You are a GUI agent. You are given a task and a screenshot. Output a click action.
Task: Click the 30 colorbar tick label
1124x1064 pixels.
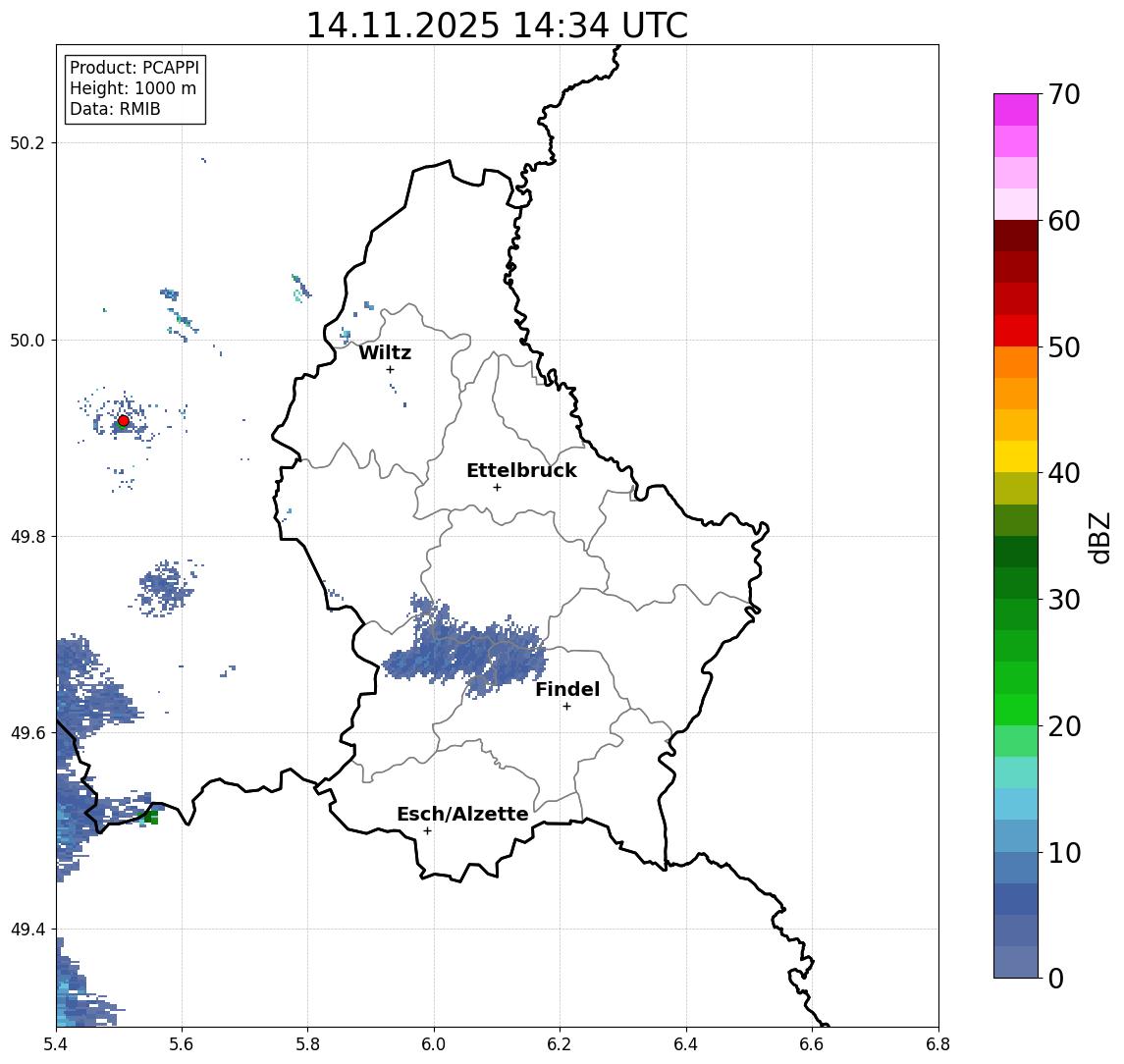[1064, 599]
